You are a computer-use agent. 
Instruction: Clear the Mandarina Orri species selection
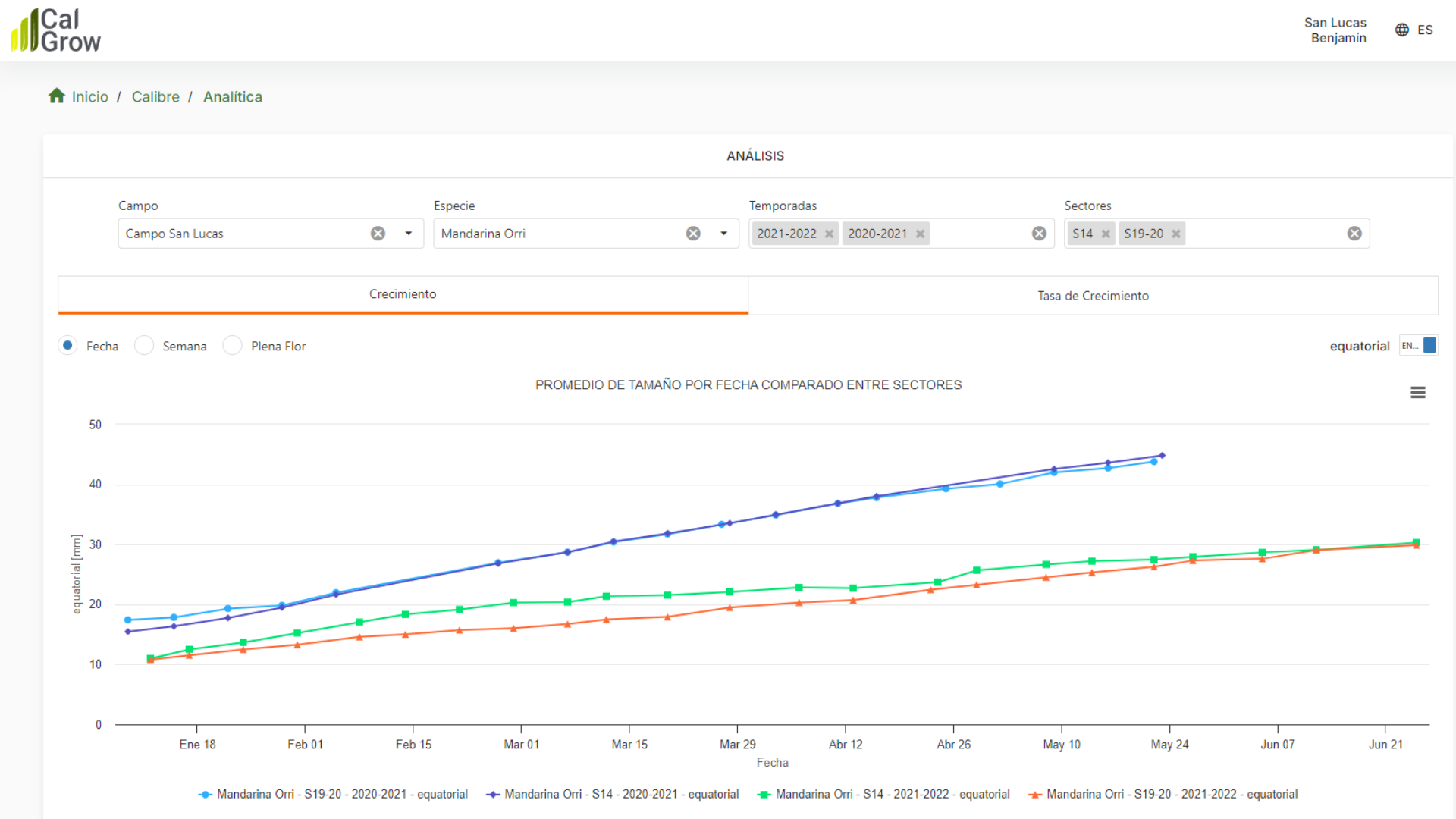point(693,234)
